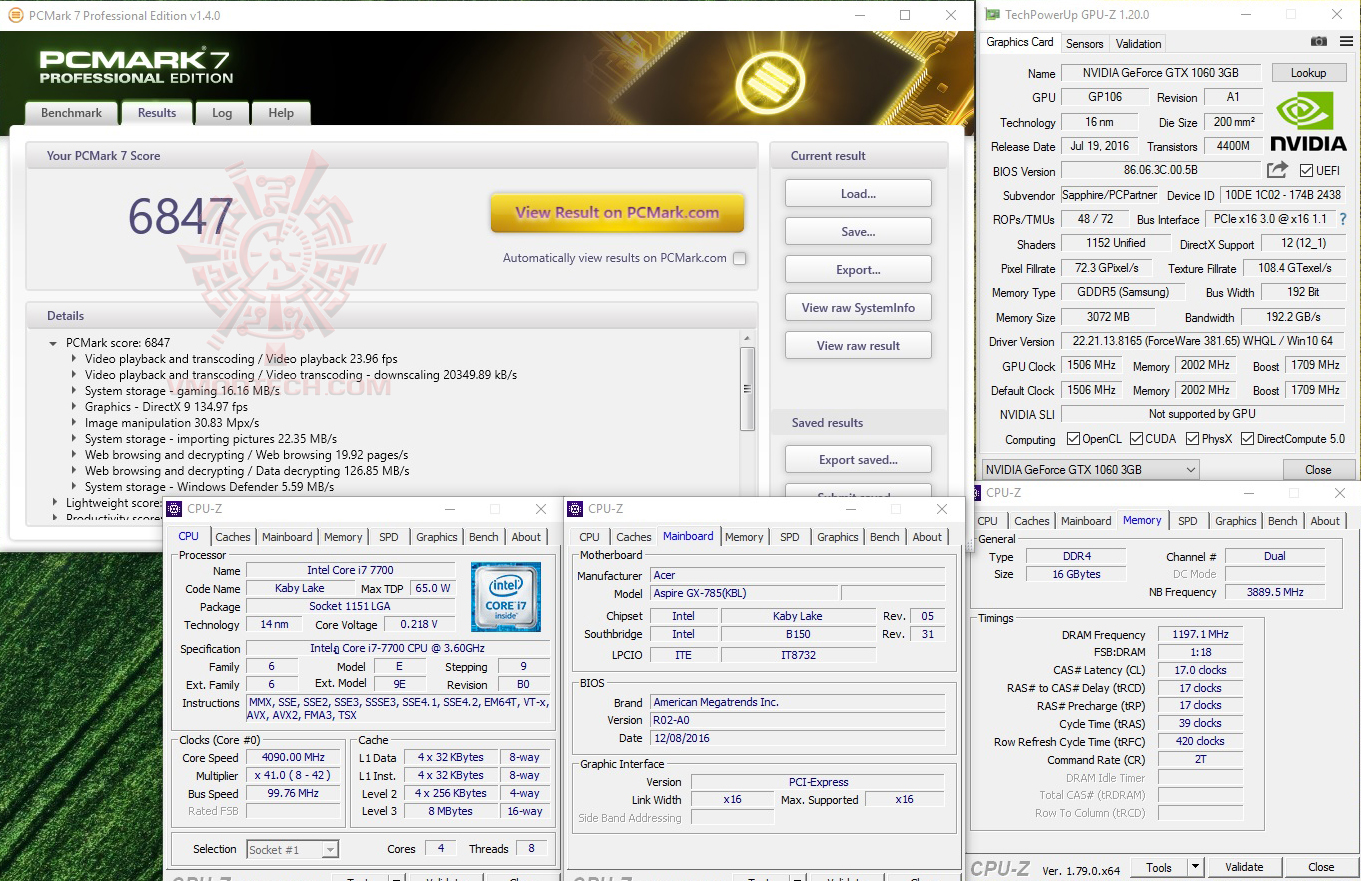This screenshot has height=881, width=1361.
Task: Open SPD tab in the CPU-Z Mainboard window
Action: pos(790,537)
